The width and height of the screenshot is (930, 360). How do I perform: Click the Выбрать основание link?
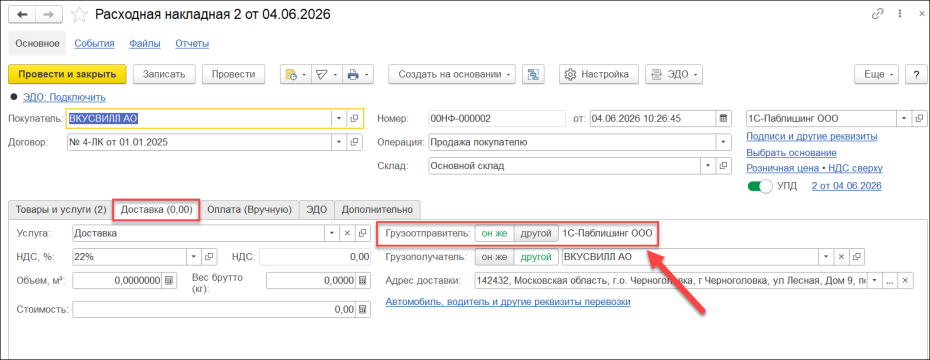tap(791, 152)
